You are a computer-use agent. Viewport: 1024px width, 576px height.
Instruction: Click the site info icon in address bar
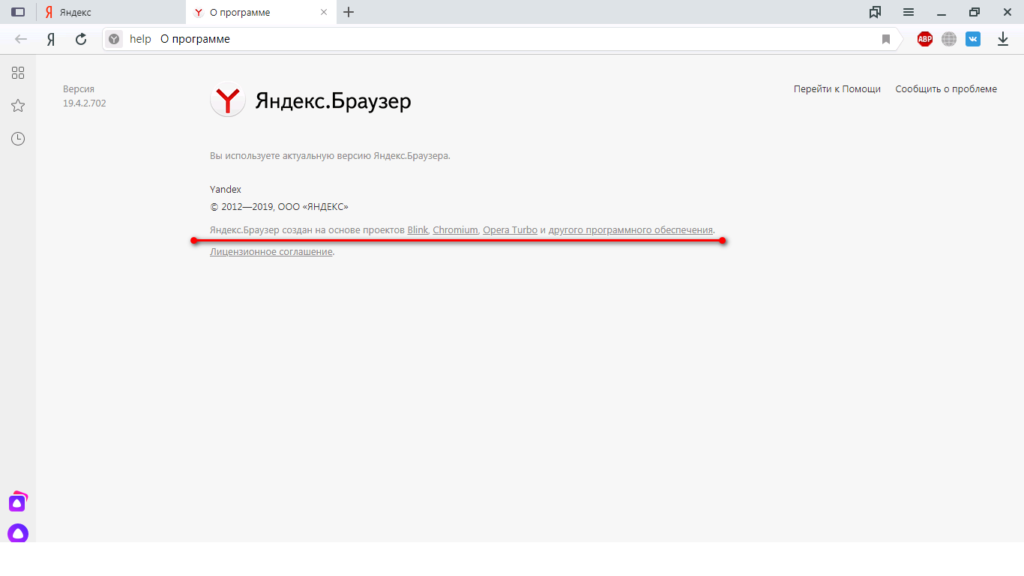click(x=114, y=39)
